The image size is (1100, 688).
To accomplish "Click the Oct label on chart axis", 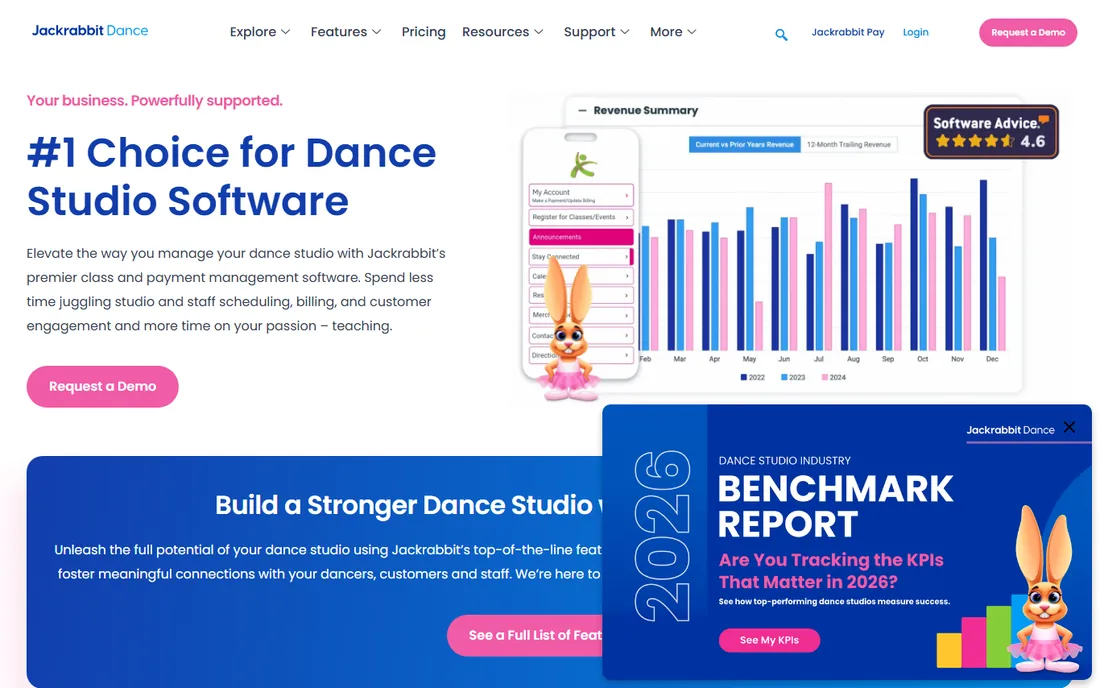I will (x=923, y=359).
